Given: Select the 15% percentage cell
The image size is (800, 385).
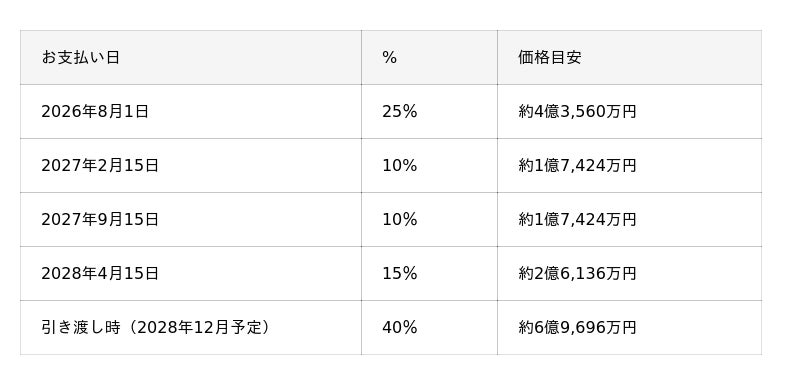Looking at the screenshot, I should click(x=429, y=274).
